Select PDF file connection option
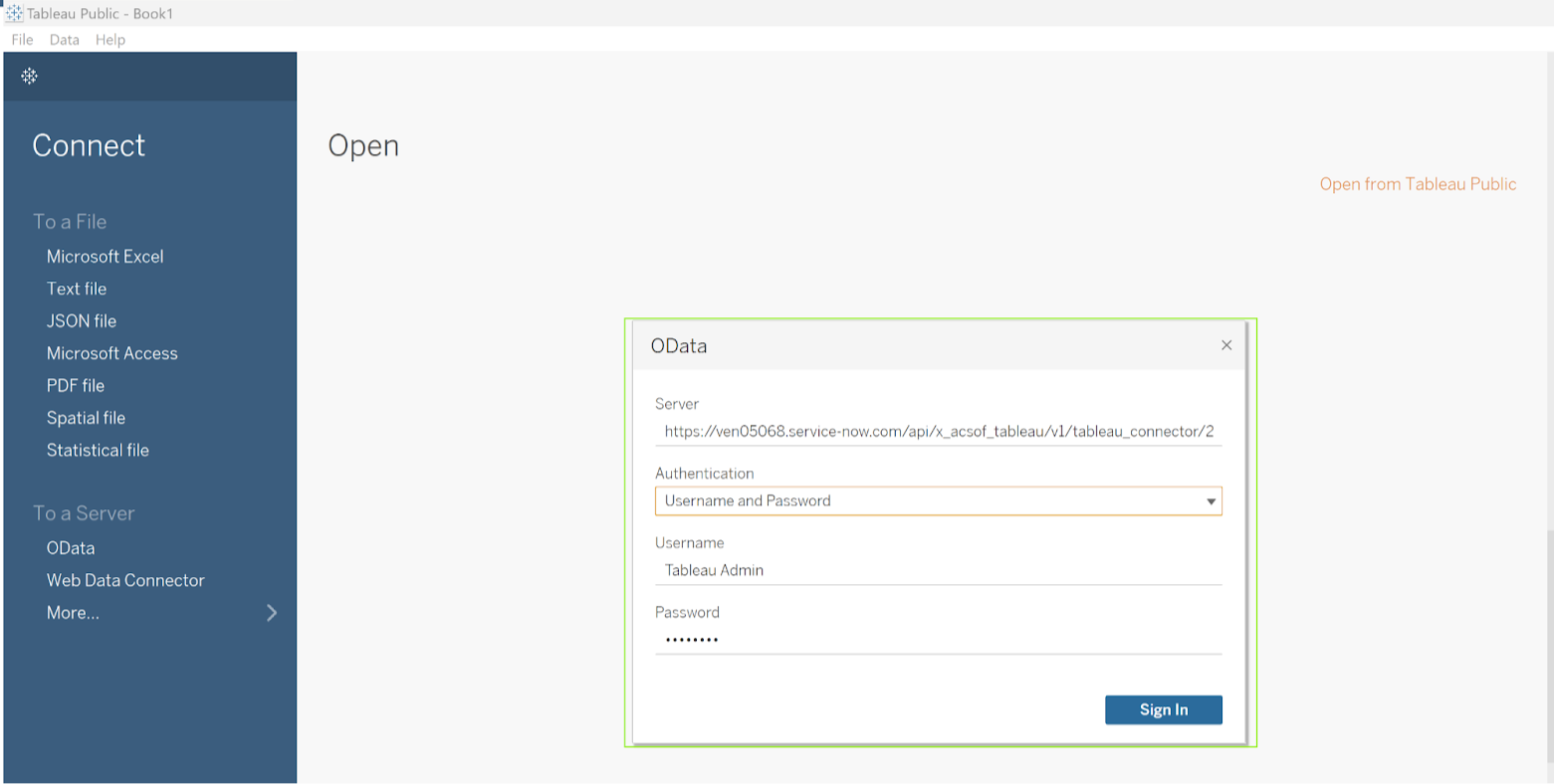Viewport: 1554px width, 784px height. click(78, 385)
